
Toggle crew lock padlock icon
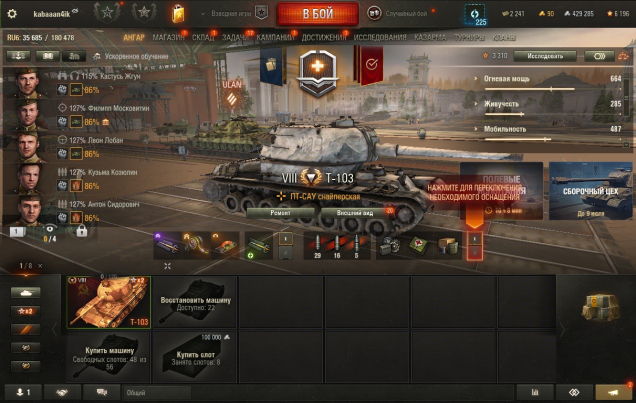[x=82, y=231]
